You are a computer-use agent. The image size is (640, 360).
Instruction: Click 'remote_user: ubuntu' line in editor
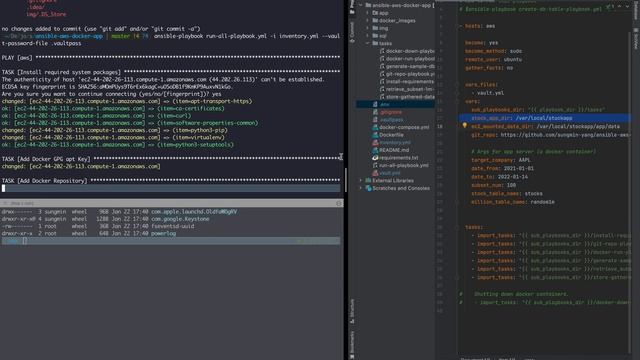(493, 59)
